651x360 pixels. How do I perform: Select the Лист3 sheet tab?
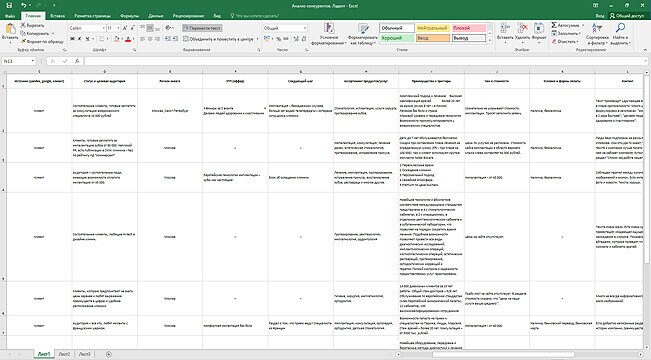coord(84,354)
